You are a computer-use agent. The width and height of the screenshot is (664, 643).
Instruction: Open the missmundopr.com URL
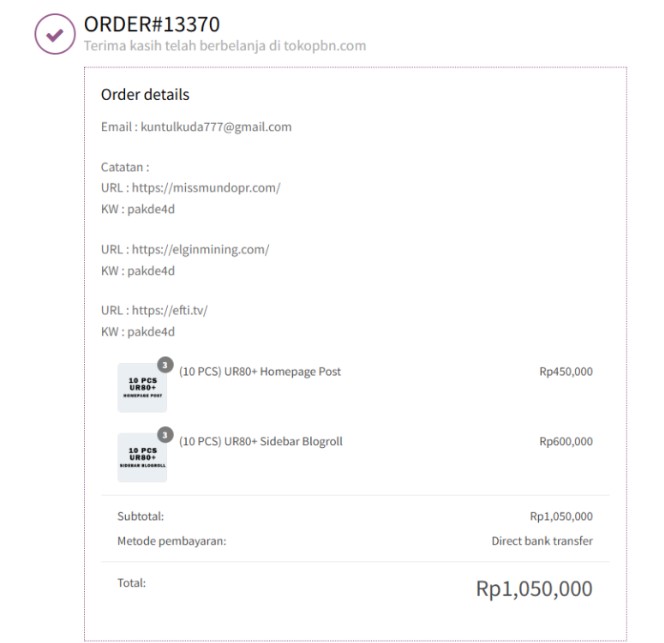206,188
